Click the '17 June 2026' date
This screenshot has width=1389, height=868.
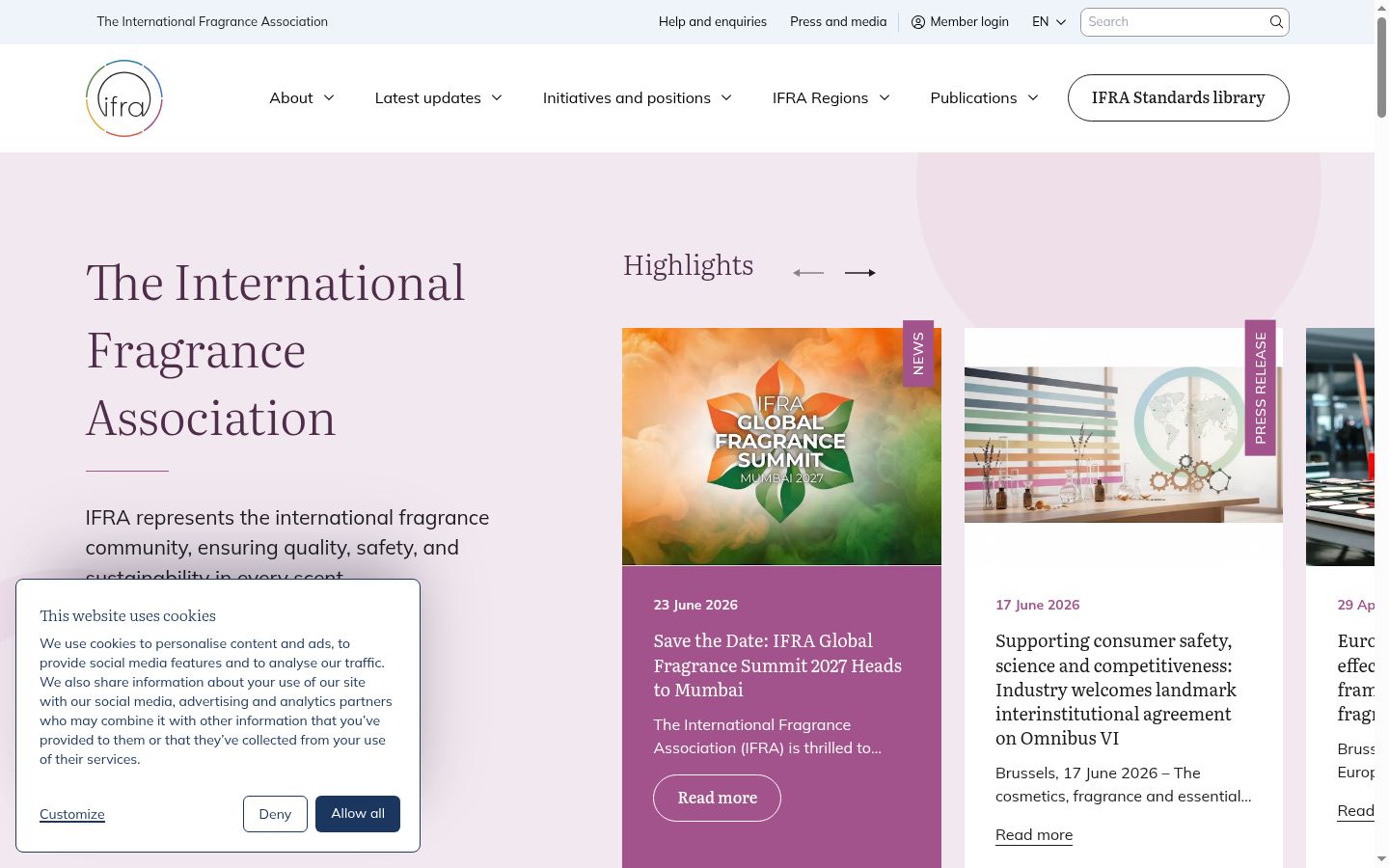pos(1038,606)
